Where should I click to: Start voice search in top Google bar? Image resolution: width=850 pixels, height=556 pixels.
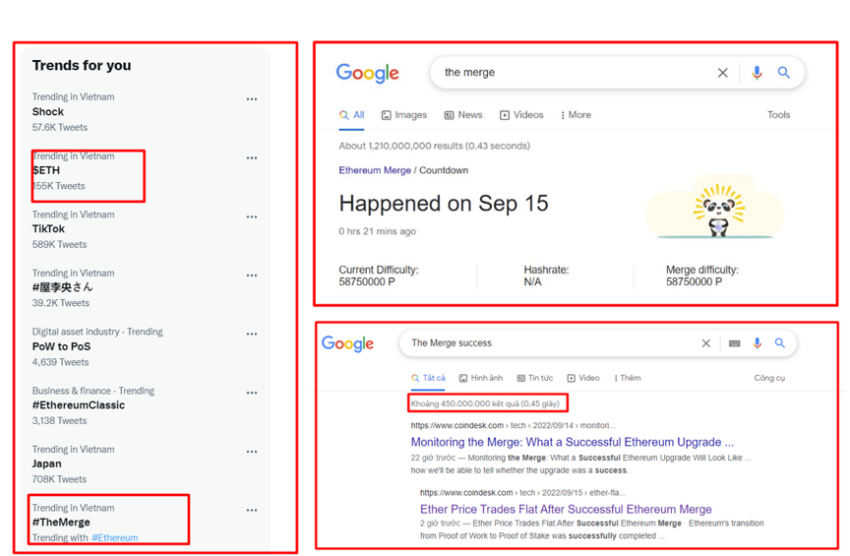pyautogui.click(x=757, y=73)
